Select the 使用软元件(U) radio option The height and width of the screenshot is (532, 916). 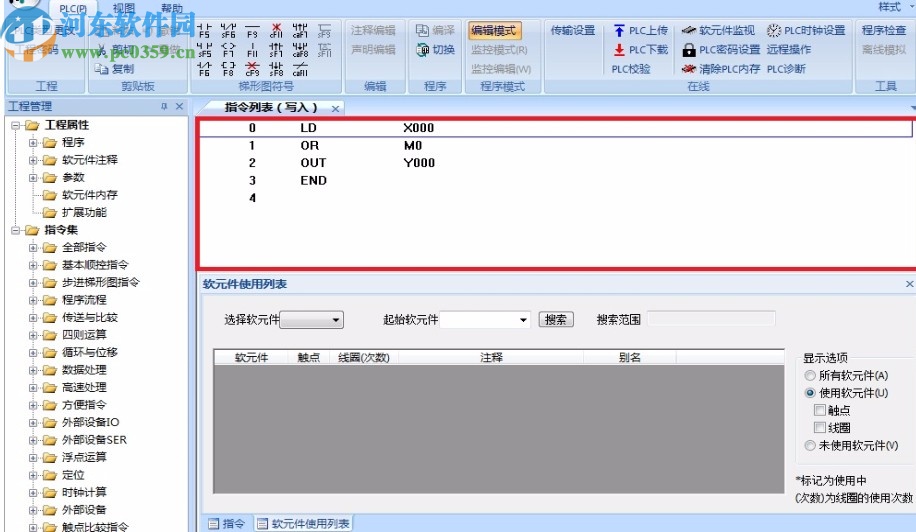pos(810,393)
